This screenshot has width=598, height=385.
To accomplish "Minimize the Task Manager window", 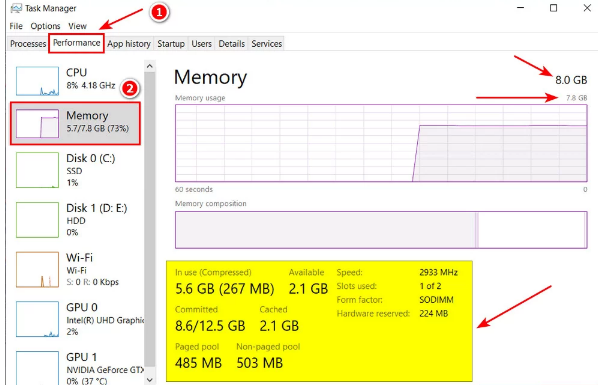I will (x=520, y=8).
